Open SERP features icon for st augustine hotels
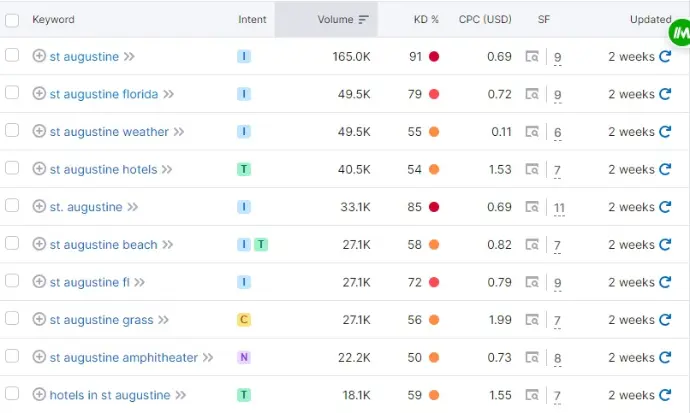Image resolution: width=690 pixels, height=413 pixels. 533,170
